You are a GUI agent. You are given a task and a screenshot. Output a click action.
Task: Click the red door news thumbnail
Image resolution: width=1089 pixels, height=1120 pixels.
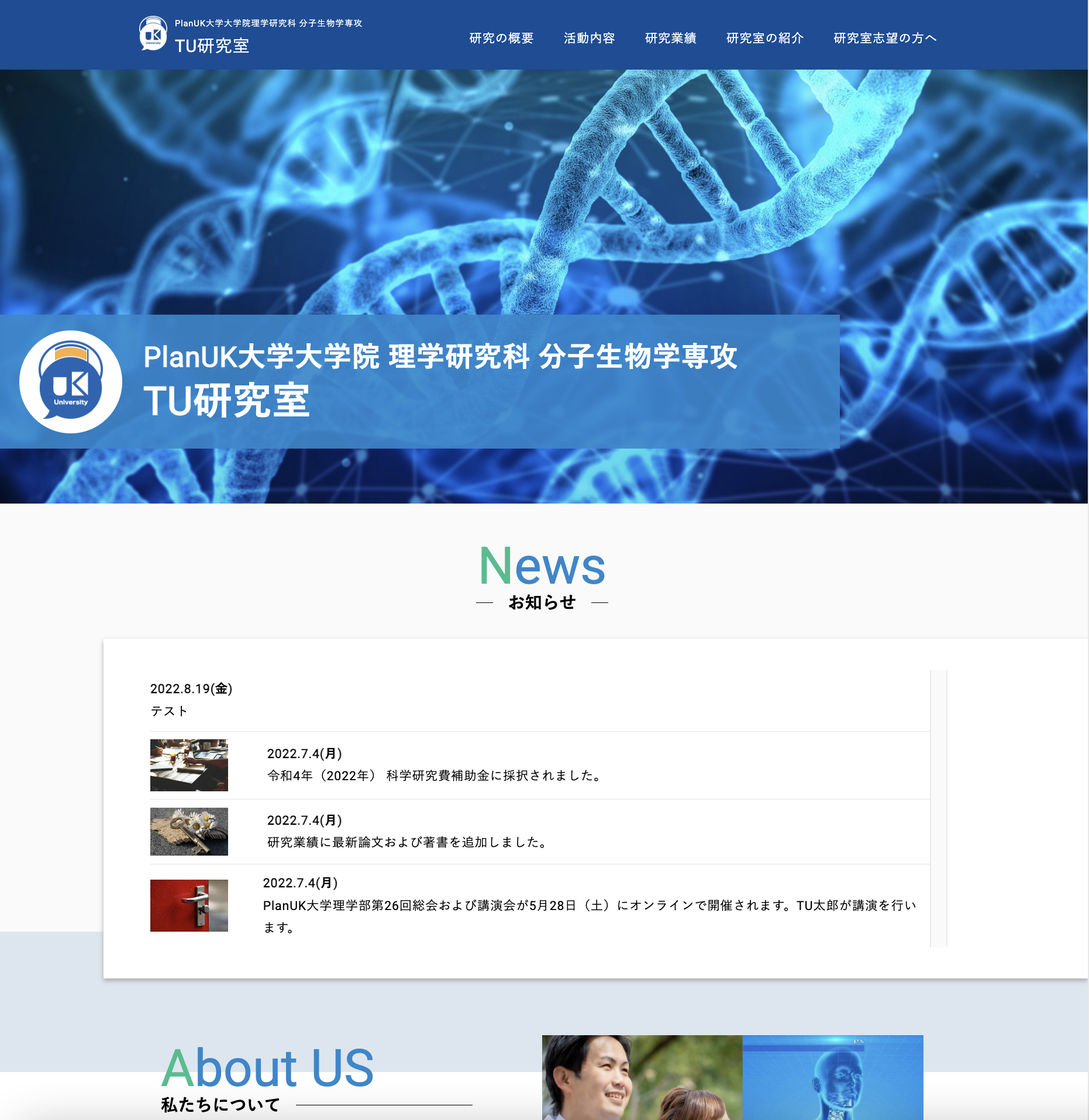[189, 905]
